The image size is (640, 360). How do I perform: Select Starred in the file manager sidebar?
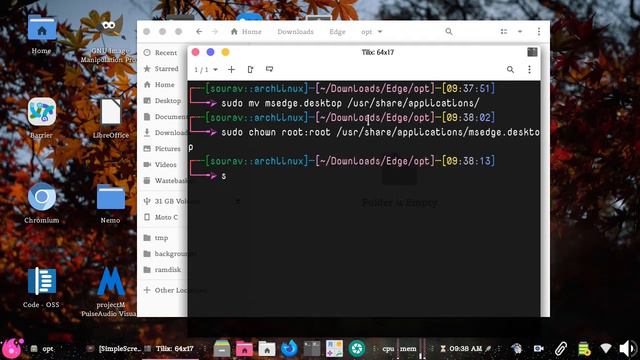pyautogui.click(x=162, y=69)
